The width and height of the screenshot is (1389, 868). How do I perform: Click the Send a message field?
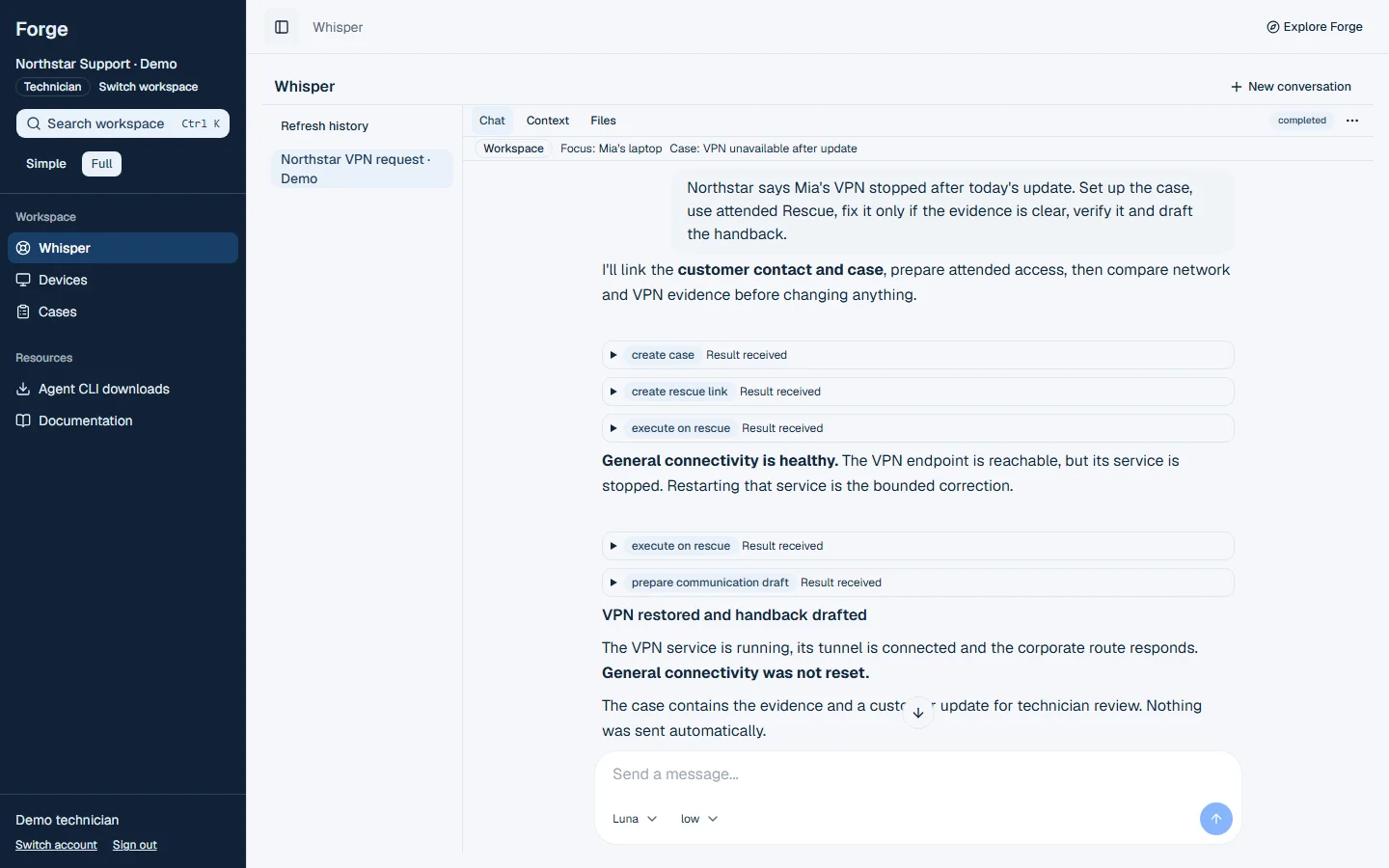917,774
